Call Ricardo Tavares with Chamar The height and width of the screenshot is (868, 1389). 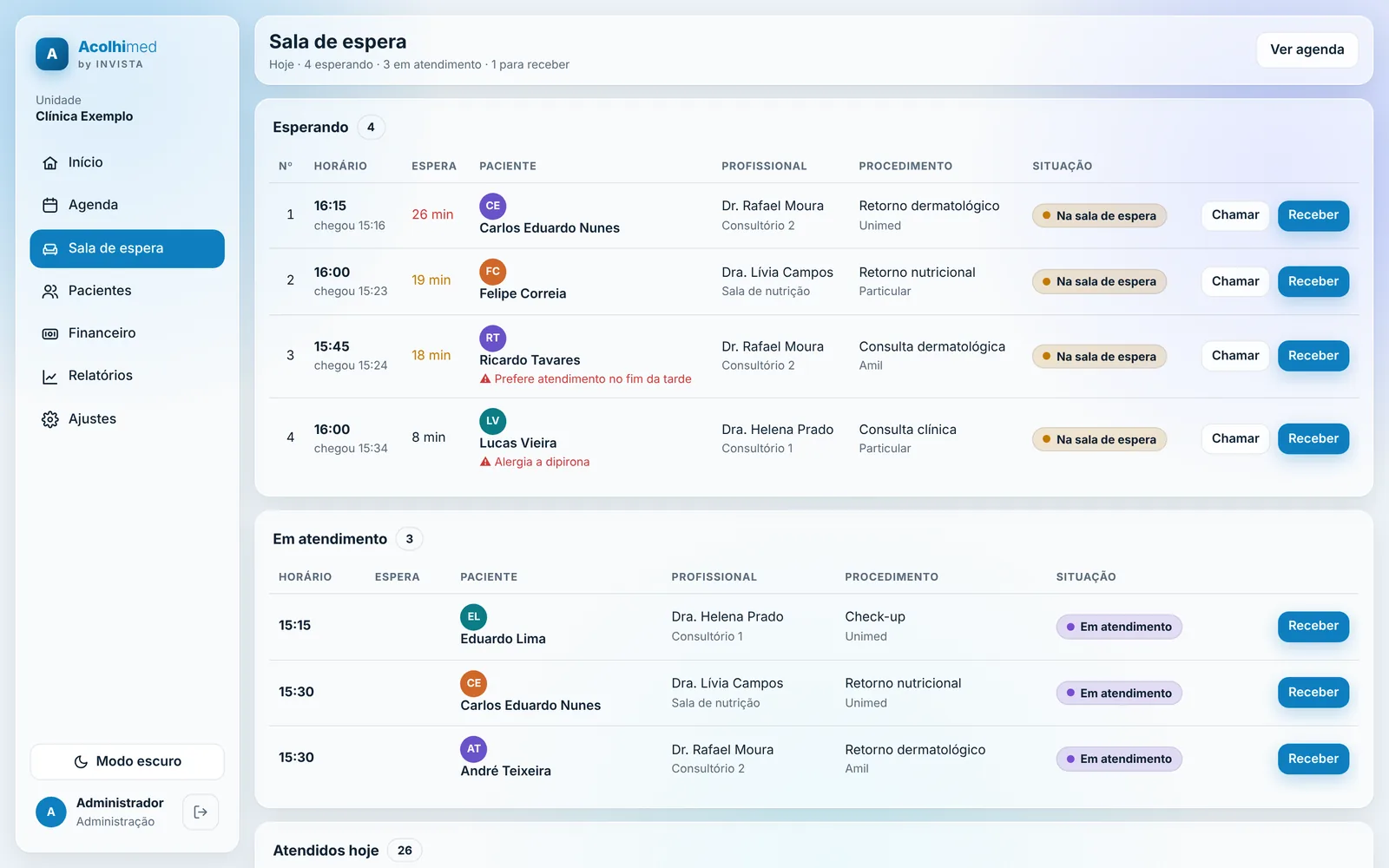coord(1235,356)
